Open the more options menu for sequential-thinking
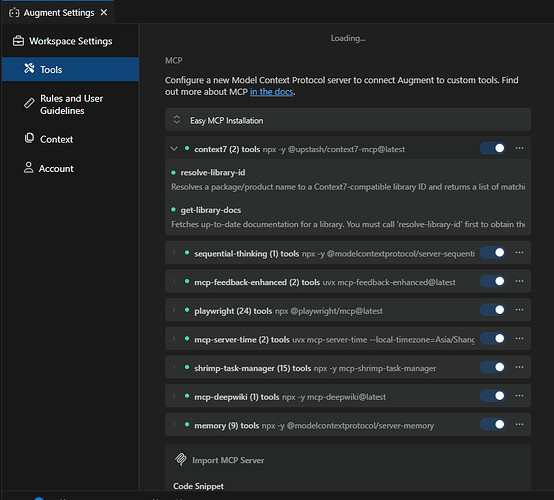The width and height of the screenshot is (554, 500). pyautogui.click(x=519, y=252)
